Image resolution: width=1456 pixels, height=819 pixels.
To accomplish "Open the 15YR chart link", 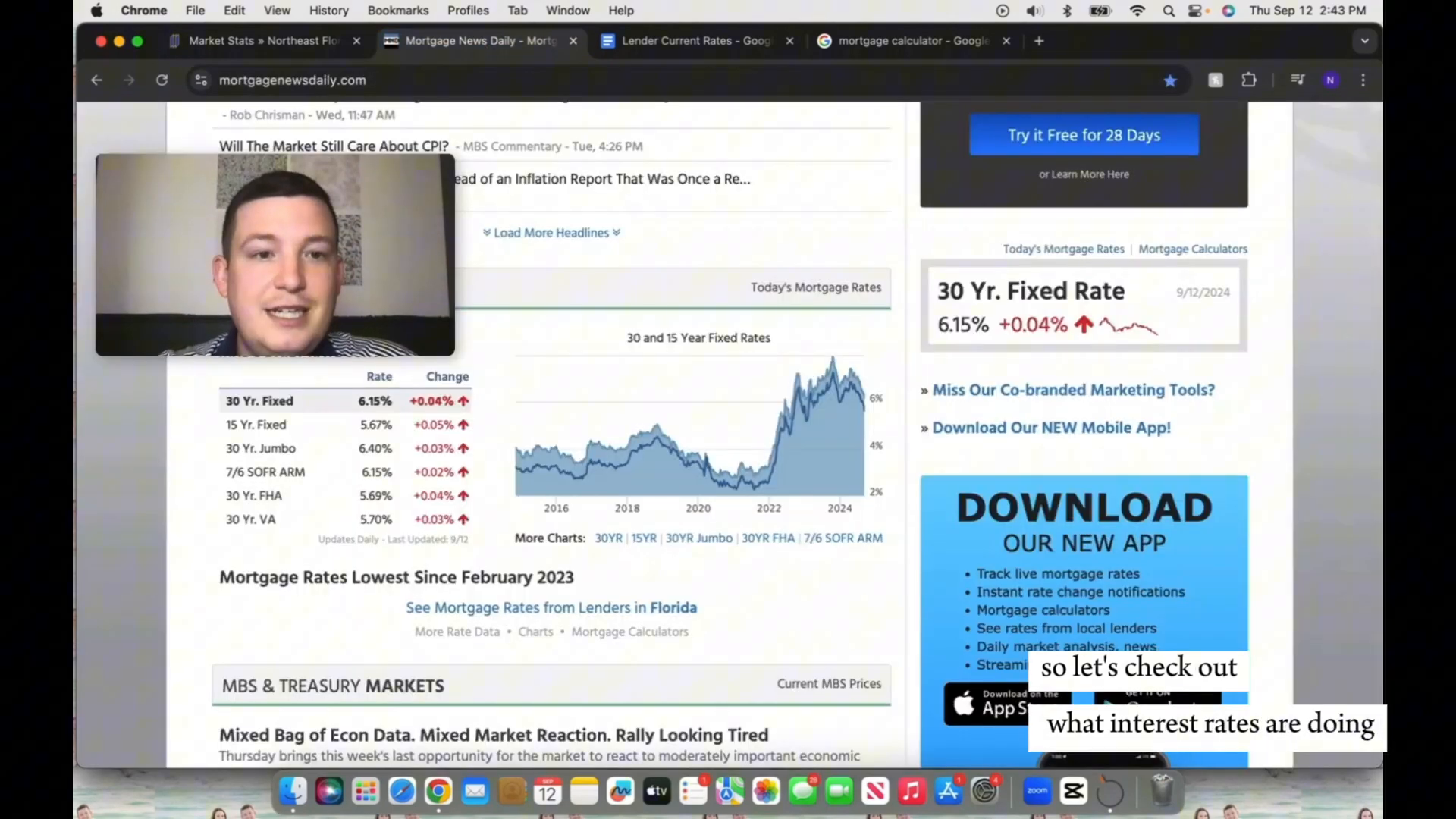I will [x=644, y=538].
